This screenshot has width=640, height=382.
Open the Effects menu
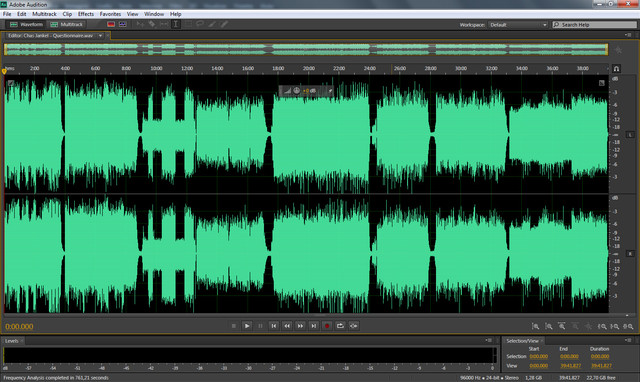[86, 14]
